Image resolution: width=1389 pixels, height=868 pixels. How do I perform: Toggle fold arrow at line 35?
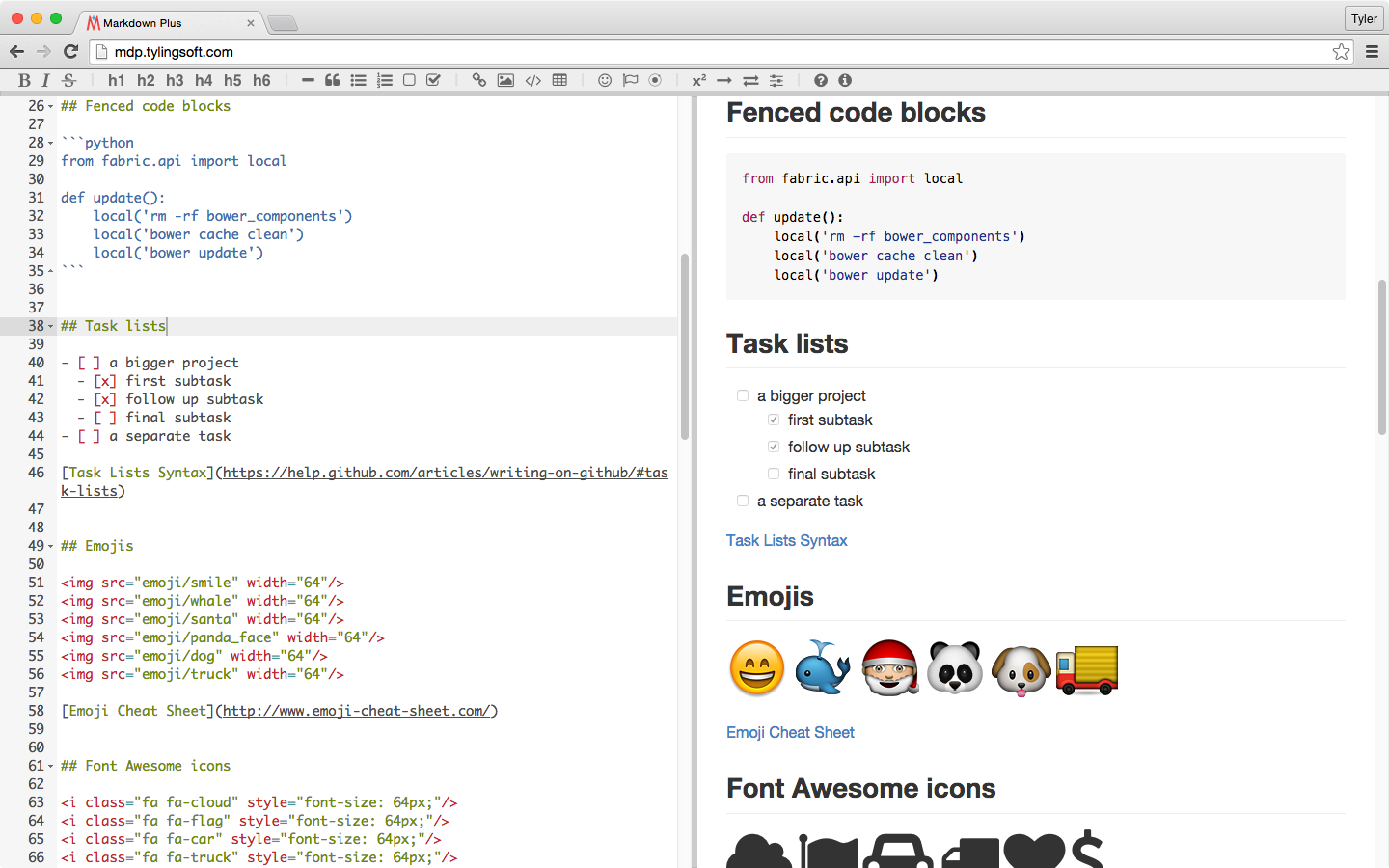point(51,271)
